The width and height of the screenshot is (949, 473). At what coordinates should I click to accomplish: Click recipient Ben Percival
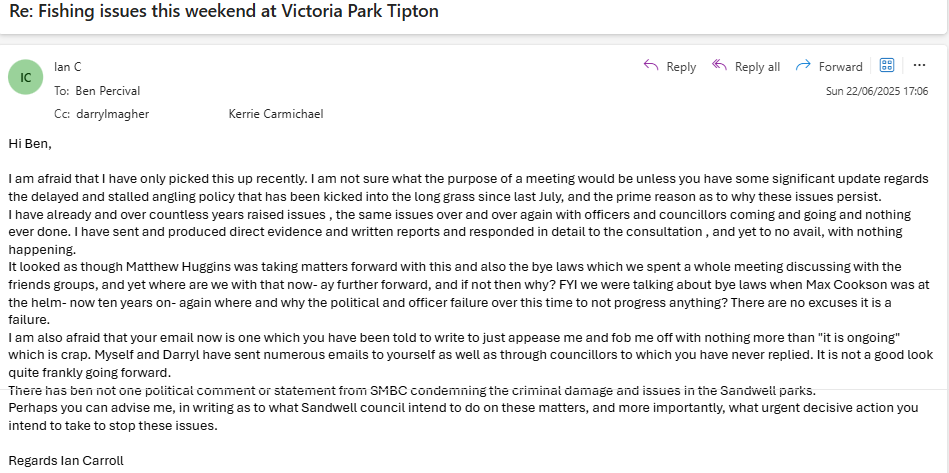click(108, 90)
